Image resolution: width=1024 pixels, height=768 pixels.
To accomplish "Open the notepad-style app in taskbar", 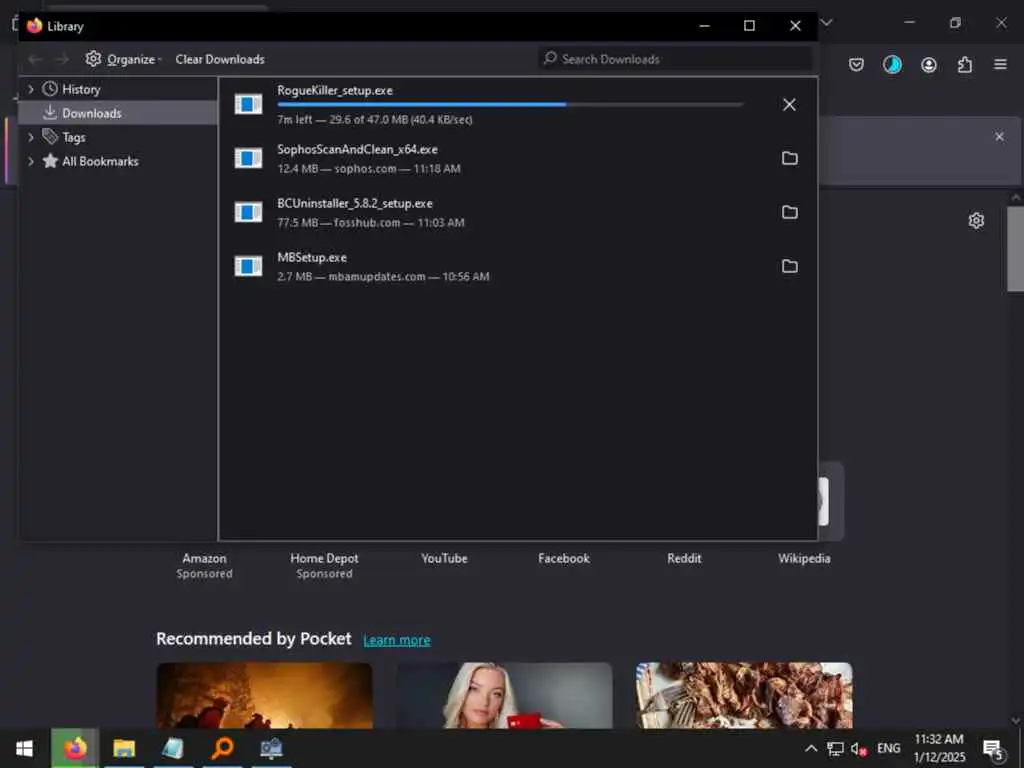I will coord(173,748).
